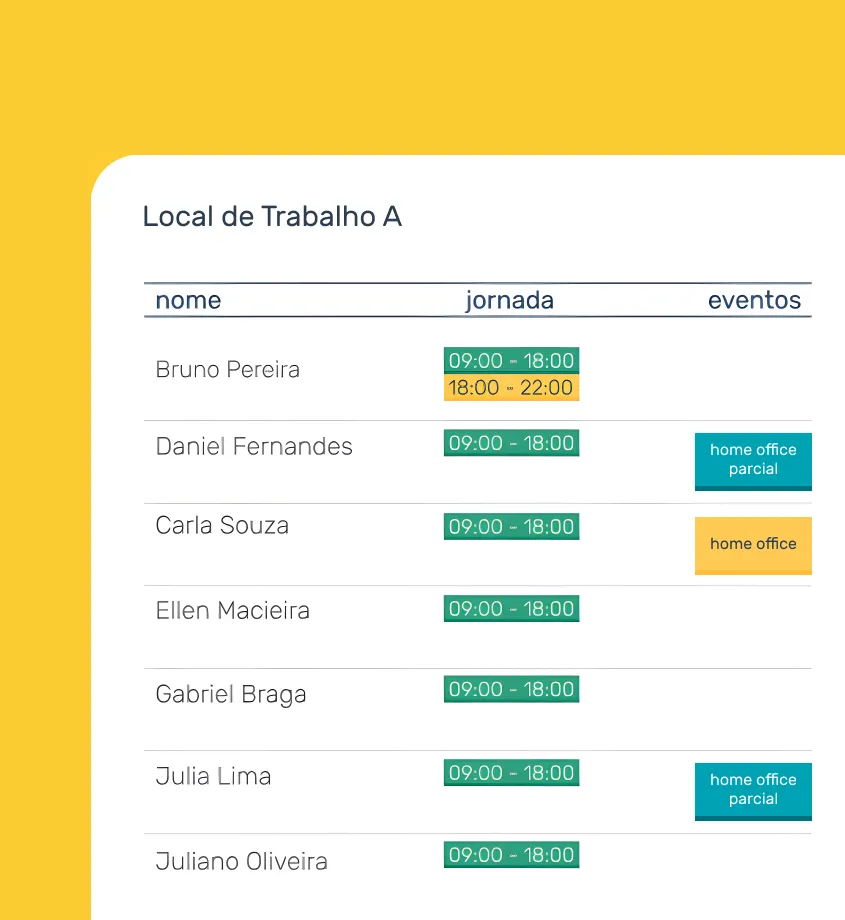The height and width of the screenshot is (920, 845).
Task: Click the name Julia Lima
Action: pos(213,776)
